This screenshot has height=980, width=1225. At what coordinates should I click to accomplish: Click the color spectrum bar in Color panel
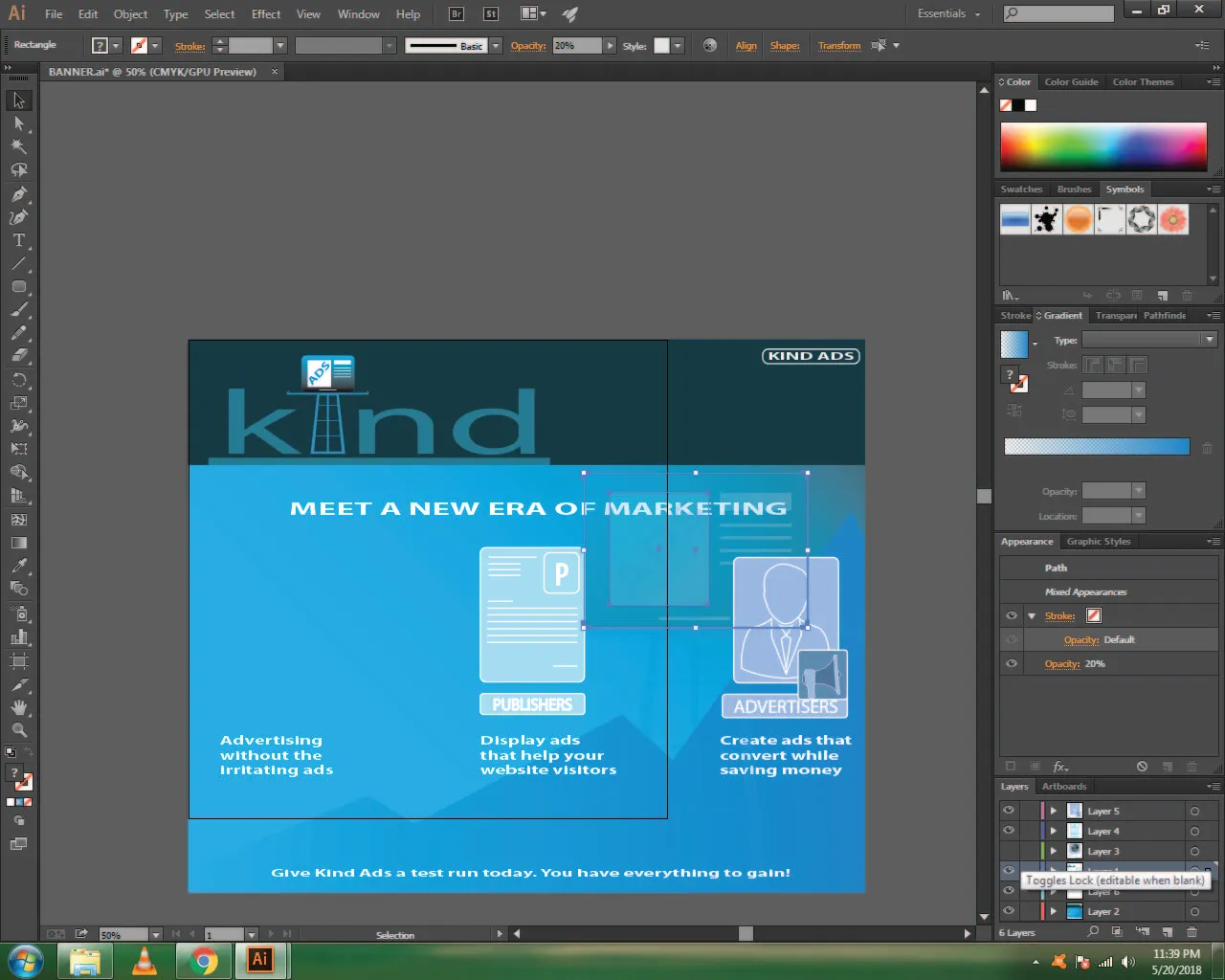coord(1103,146)
